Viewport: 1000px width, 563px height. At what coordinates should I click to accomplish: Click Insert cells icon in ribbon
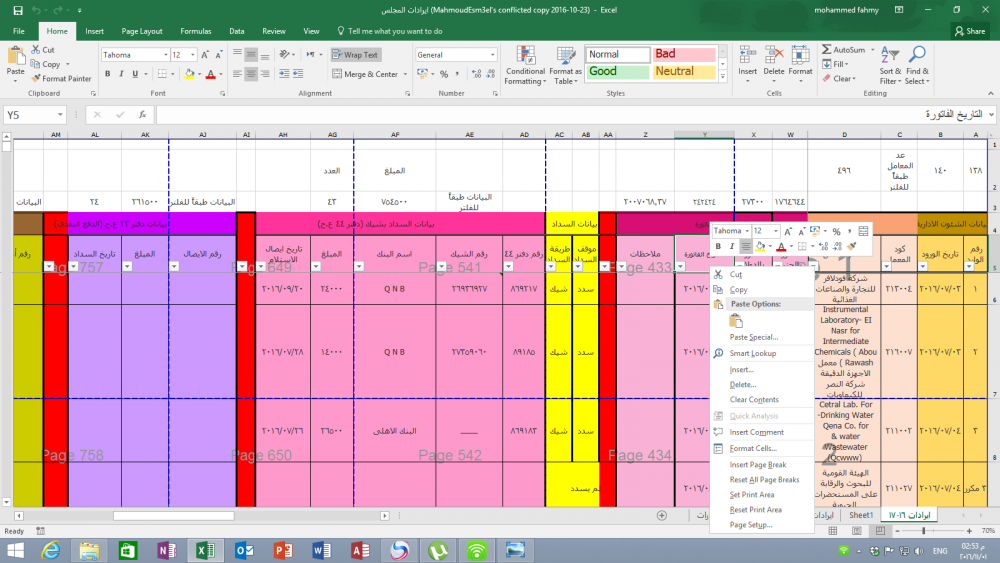pos(747,56)
